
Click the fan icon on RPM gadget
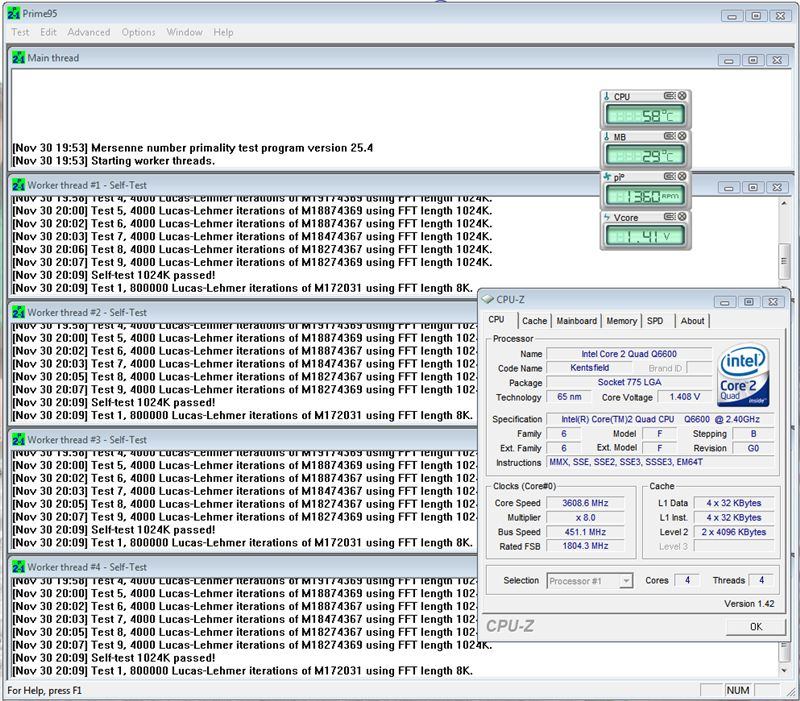click(x=607, y=177)
